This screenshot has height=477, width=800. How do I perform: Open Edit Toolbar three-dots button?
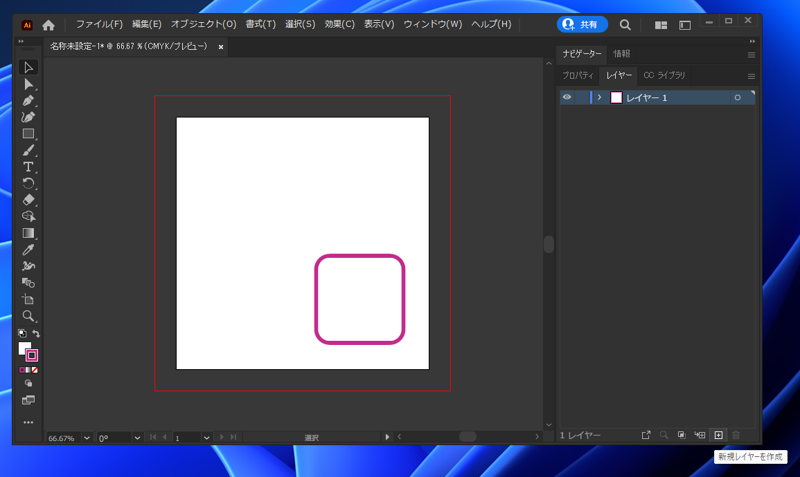click(28, 422)
